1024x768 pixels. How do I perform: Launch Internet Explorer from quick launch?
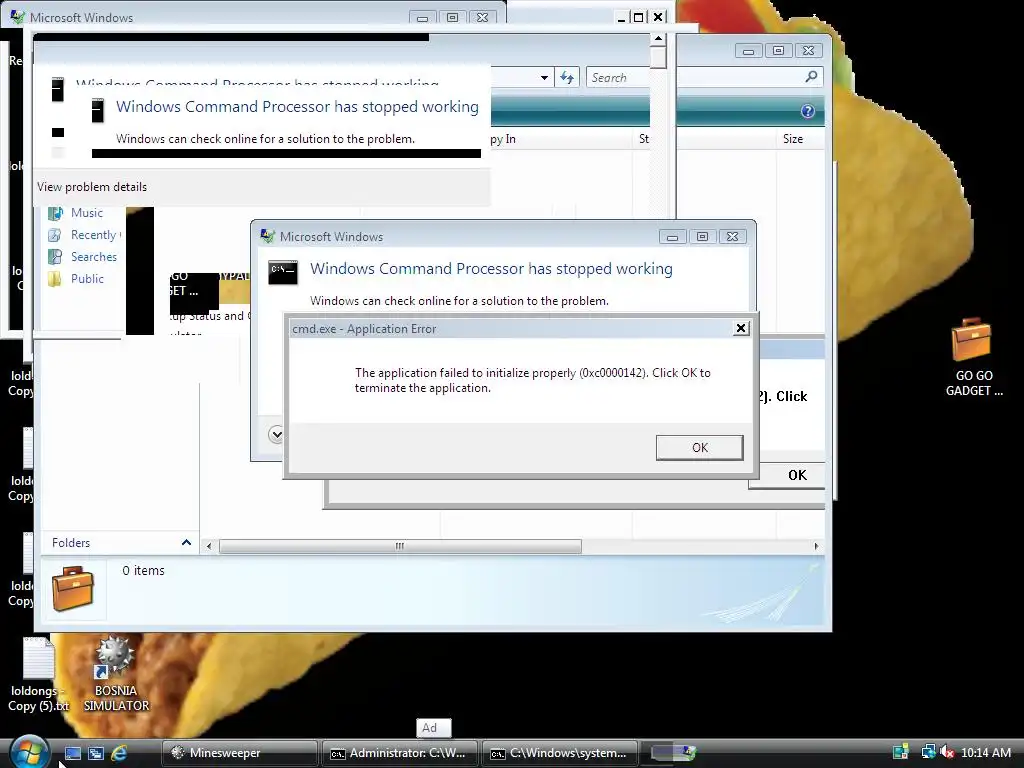click(x=119, y=753)
